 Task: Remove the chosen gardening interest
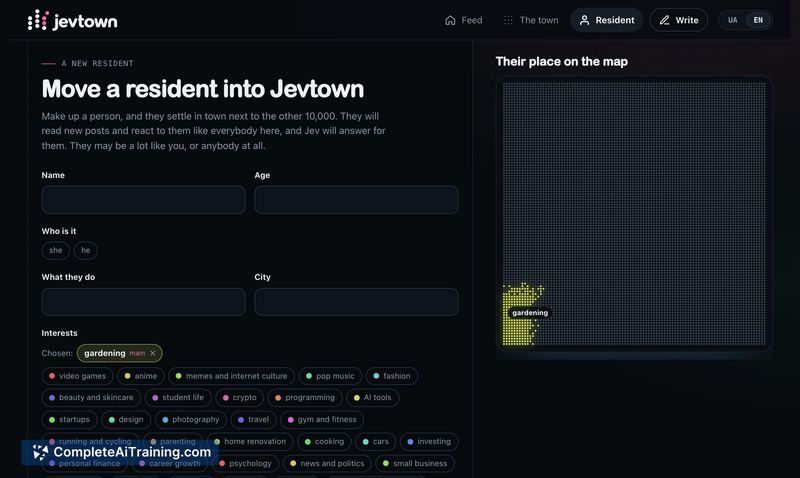(x=153, y=353)
